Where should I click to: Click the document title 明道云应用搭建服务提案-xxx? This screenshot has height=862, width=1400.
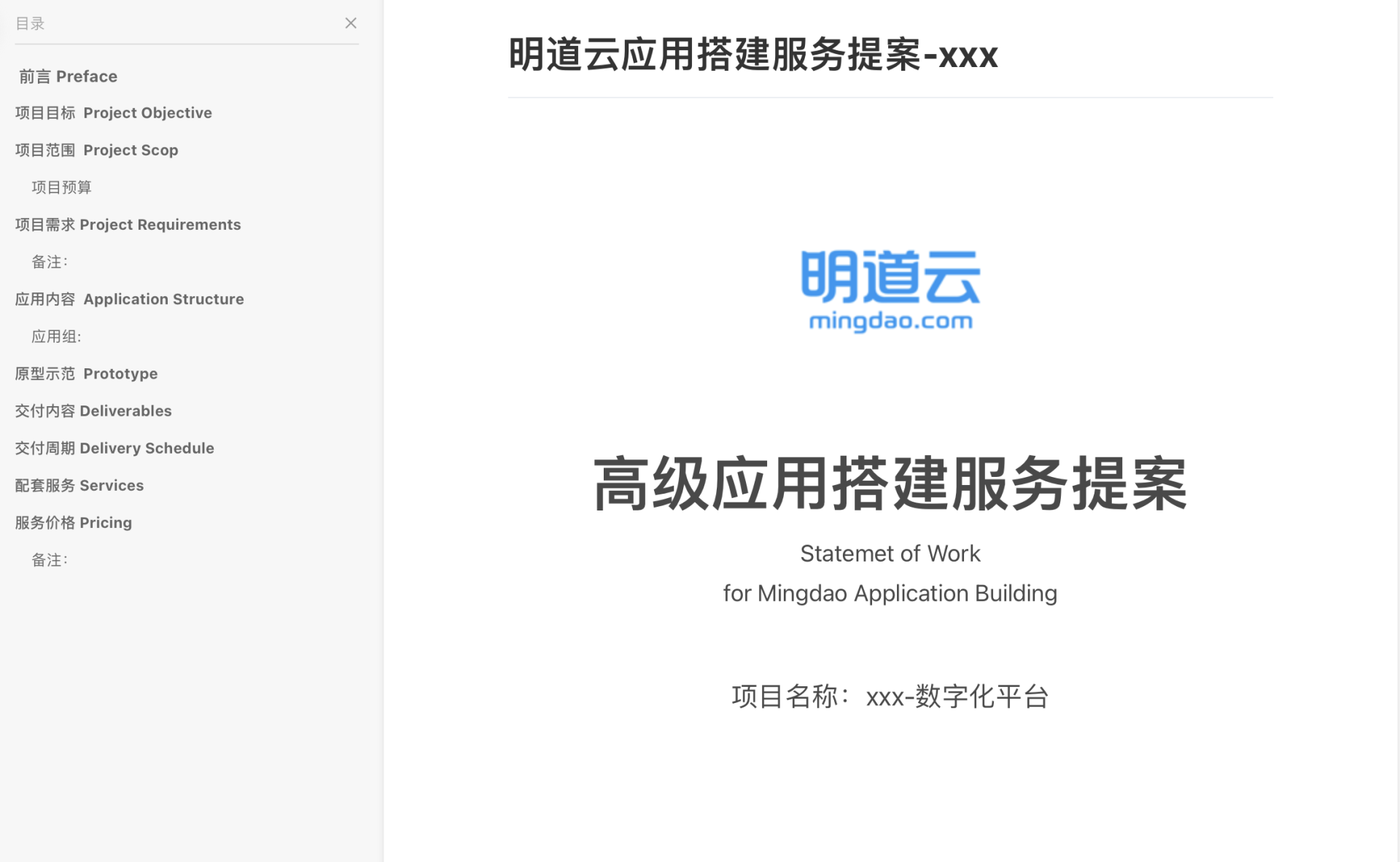point(752,55)
